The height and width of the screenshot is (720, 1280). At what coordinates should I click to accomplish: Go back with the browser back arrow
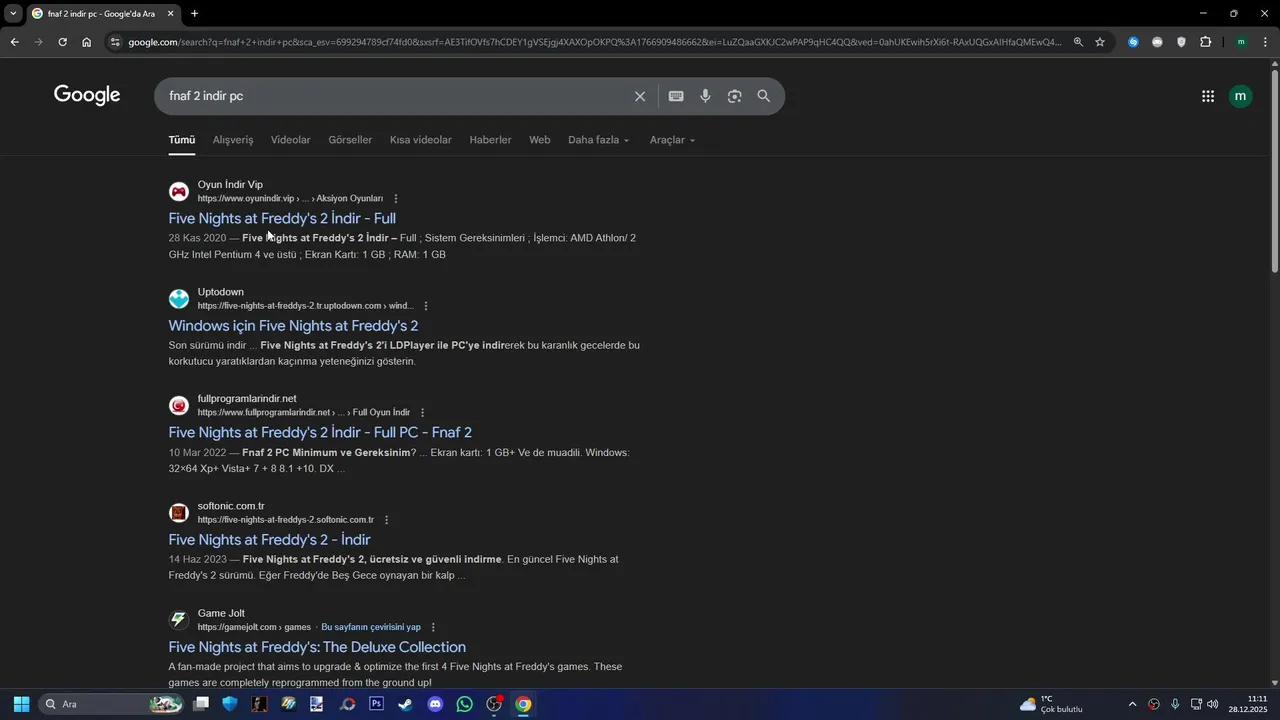click(14, 42)
